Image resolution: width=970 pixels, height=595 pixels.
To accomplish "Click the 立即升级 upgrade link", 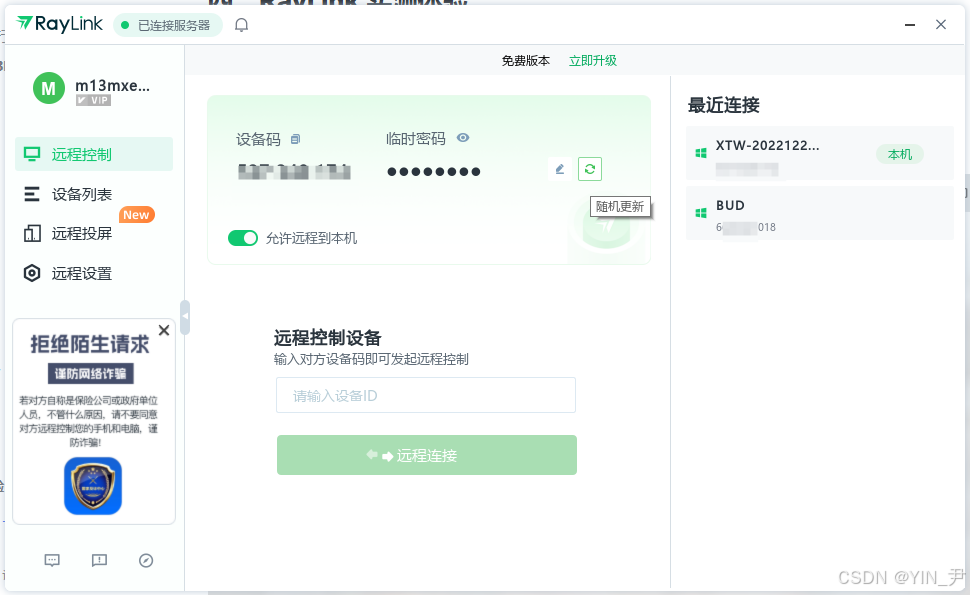I will click(592, 60).
